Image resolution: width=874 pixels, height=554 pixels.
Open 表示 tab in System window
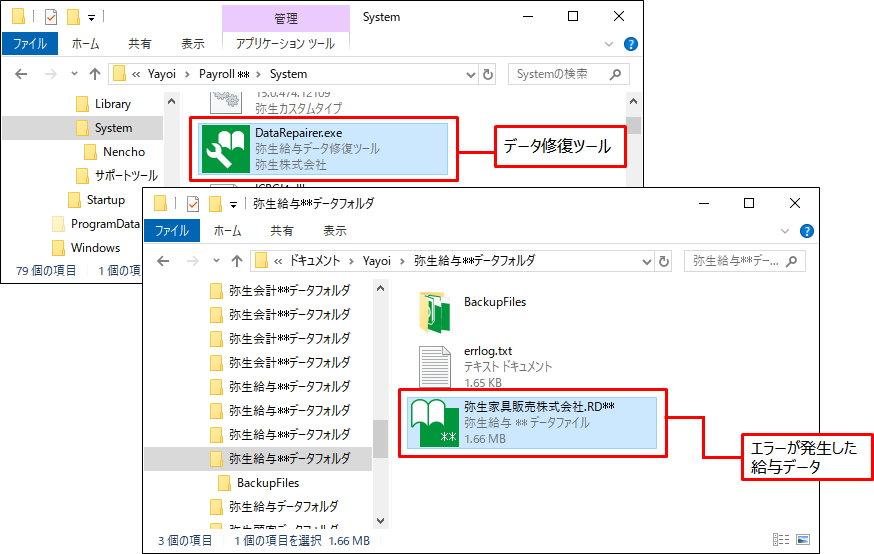(193, 43)
